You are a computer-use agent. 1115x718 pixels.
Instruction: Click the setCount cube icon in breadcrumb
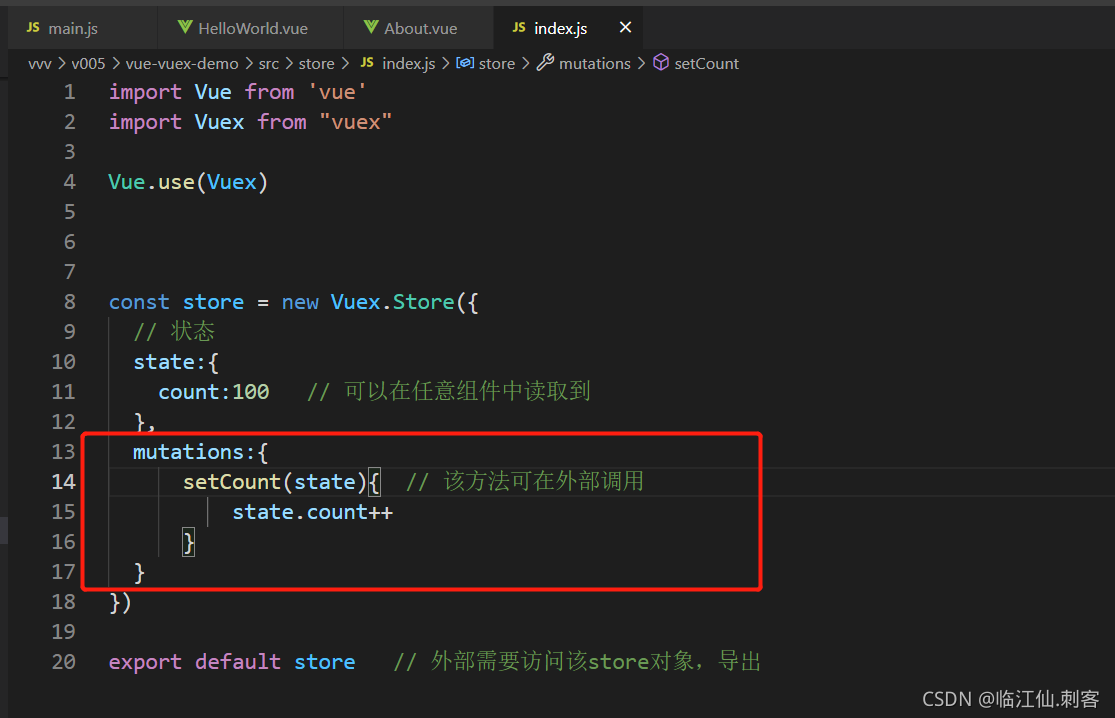tap(661, 63)
